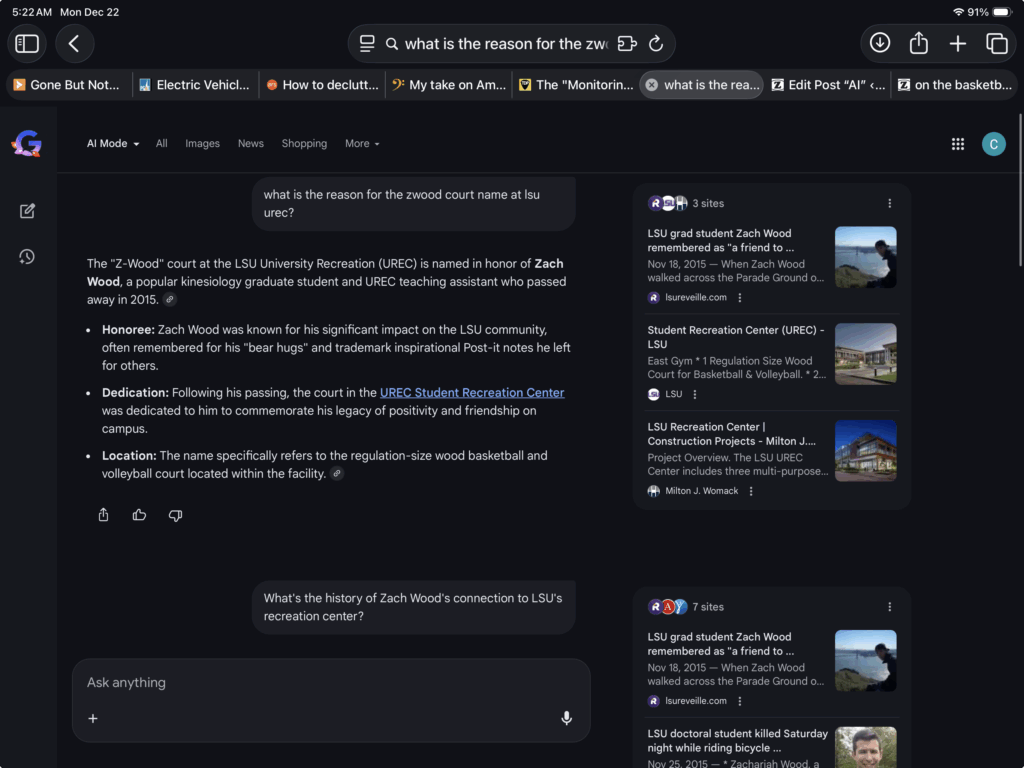Click the thumbs down feedback icon

175,515
